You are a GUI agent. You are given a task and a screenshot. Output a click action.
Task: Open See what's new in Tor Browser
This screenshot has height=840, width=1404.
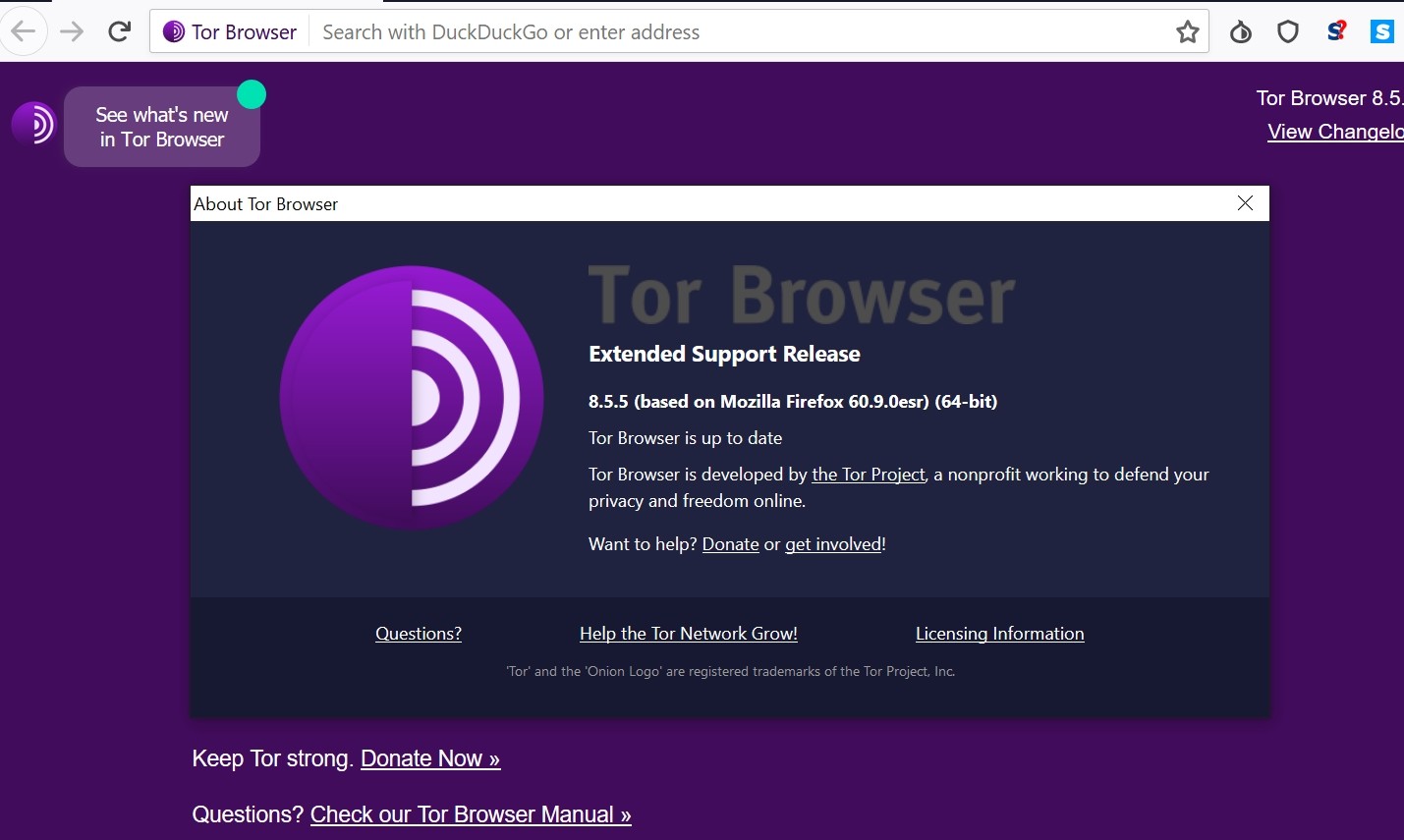(x=162, y=127)
